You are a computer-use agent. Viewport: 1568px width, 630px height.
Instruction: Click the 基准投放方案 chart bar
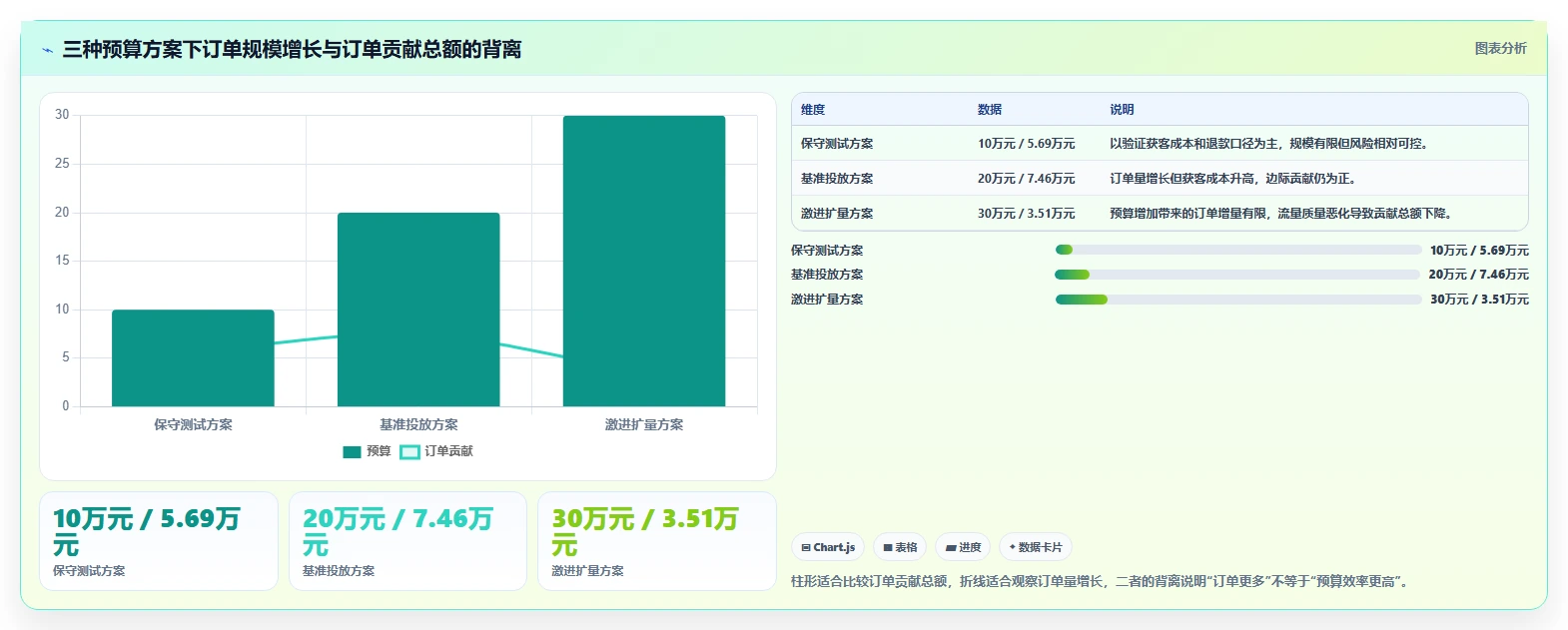[418, 310]
